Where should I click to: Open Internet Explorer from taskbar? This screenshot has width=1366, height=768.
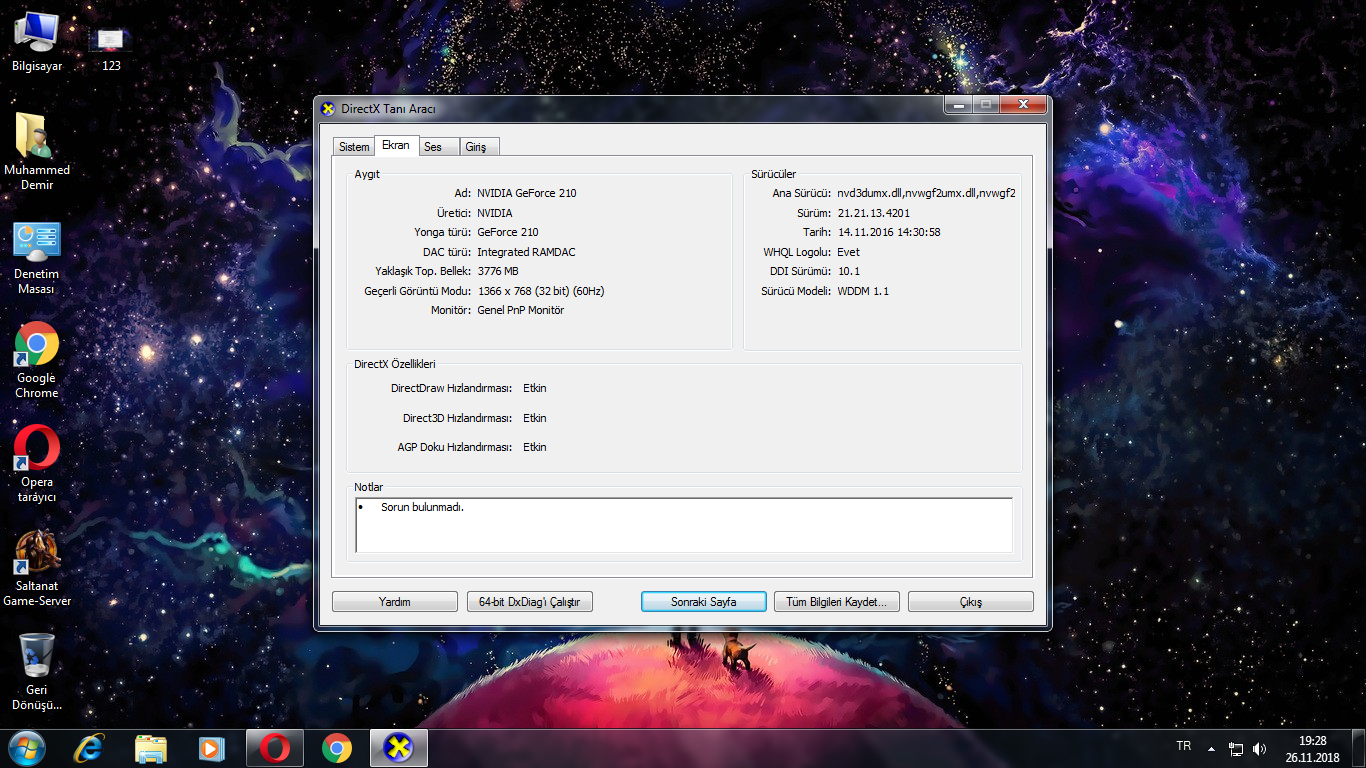coord(88,748)
